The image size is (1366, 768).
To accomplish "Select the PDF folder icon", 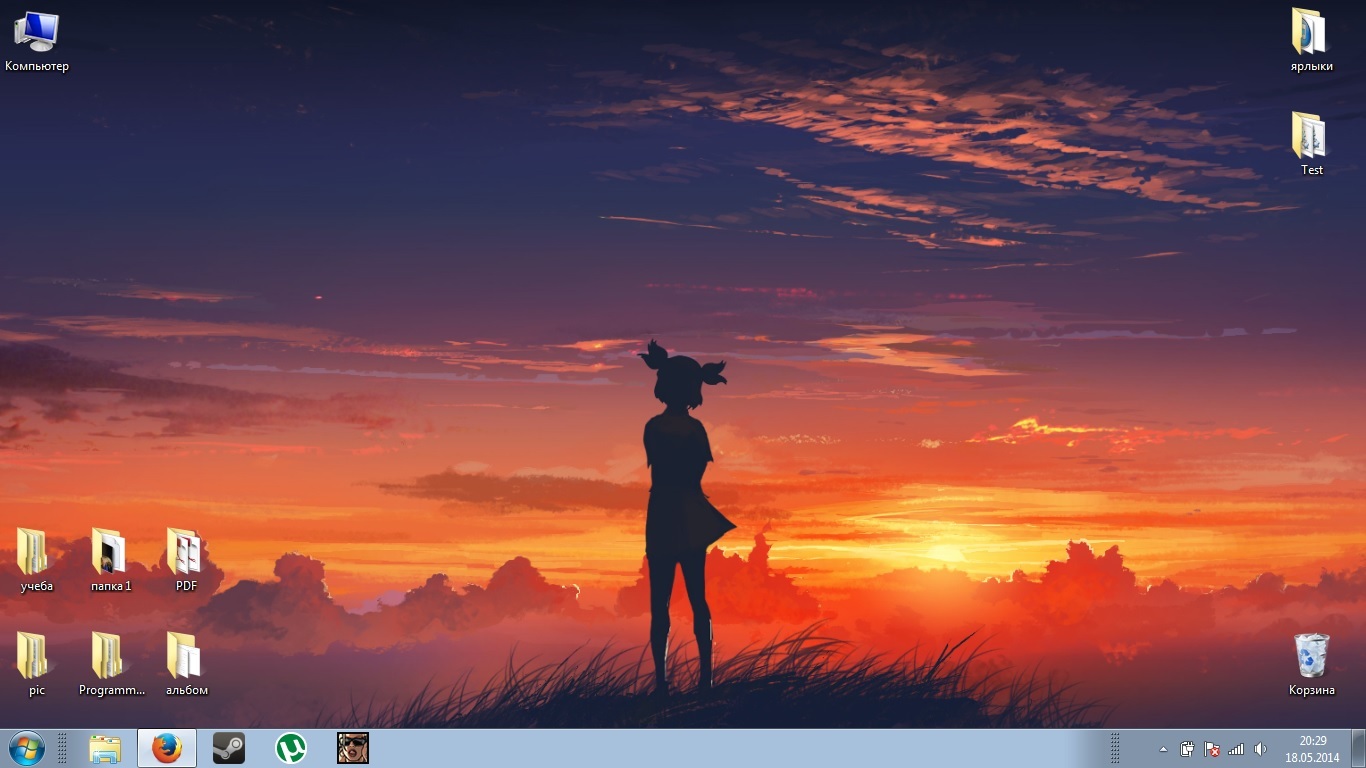I will (186, 561).
